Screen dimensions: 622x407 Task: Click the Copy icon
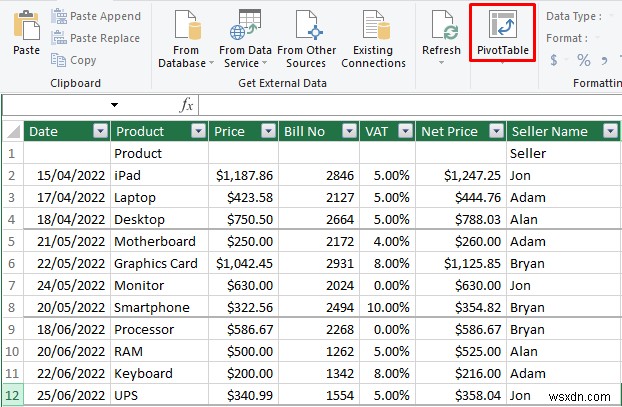58,60
